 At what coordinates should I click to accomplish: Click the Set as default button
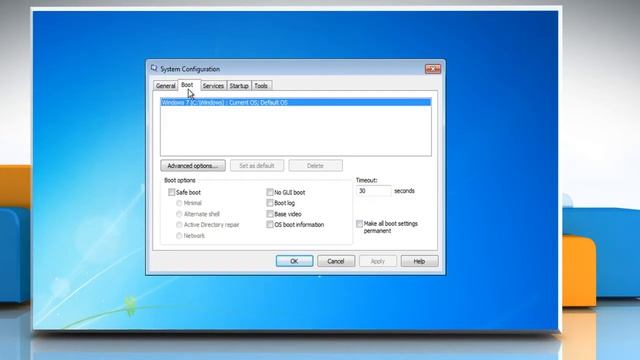click(x=257, y=166)
